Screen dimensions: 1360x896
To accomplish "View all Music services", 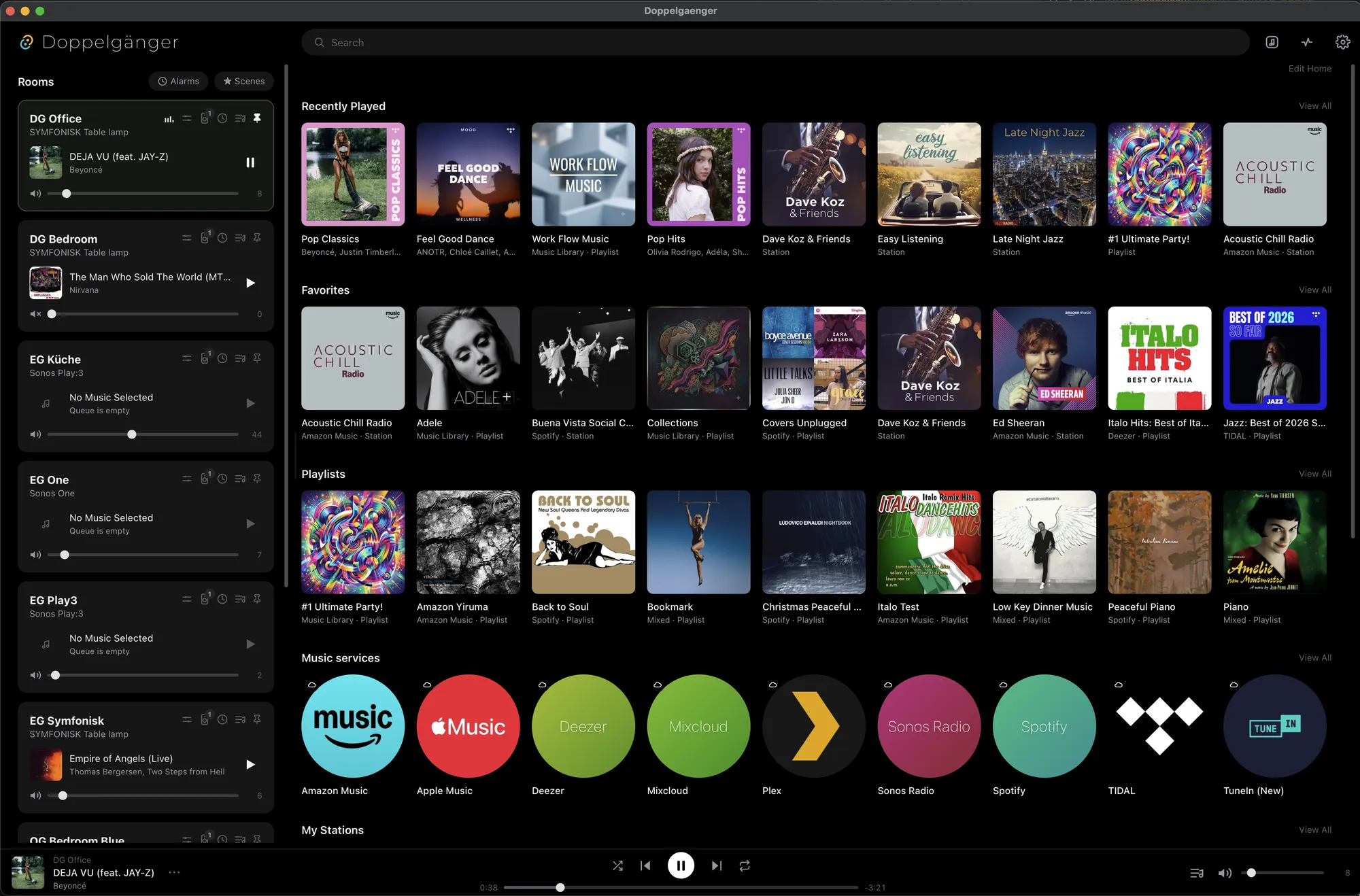I will click(1315, 658).
